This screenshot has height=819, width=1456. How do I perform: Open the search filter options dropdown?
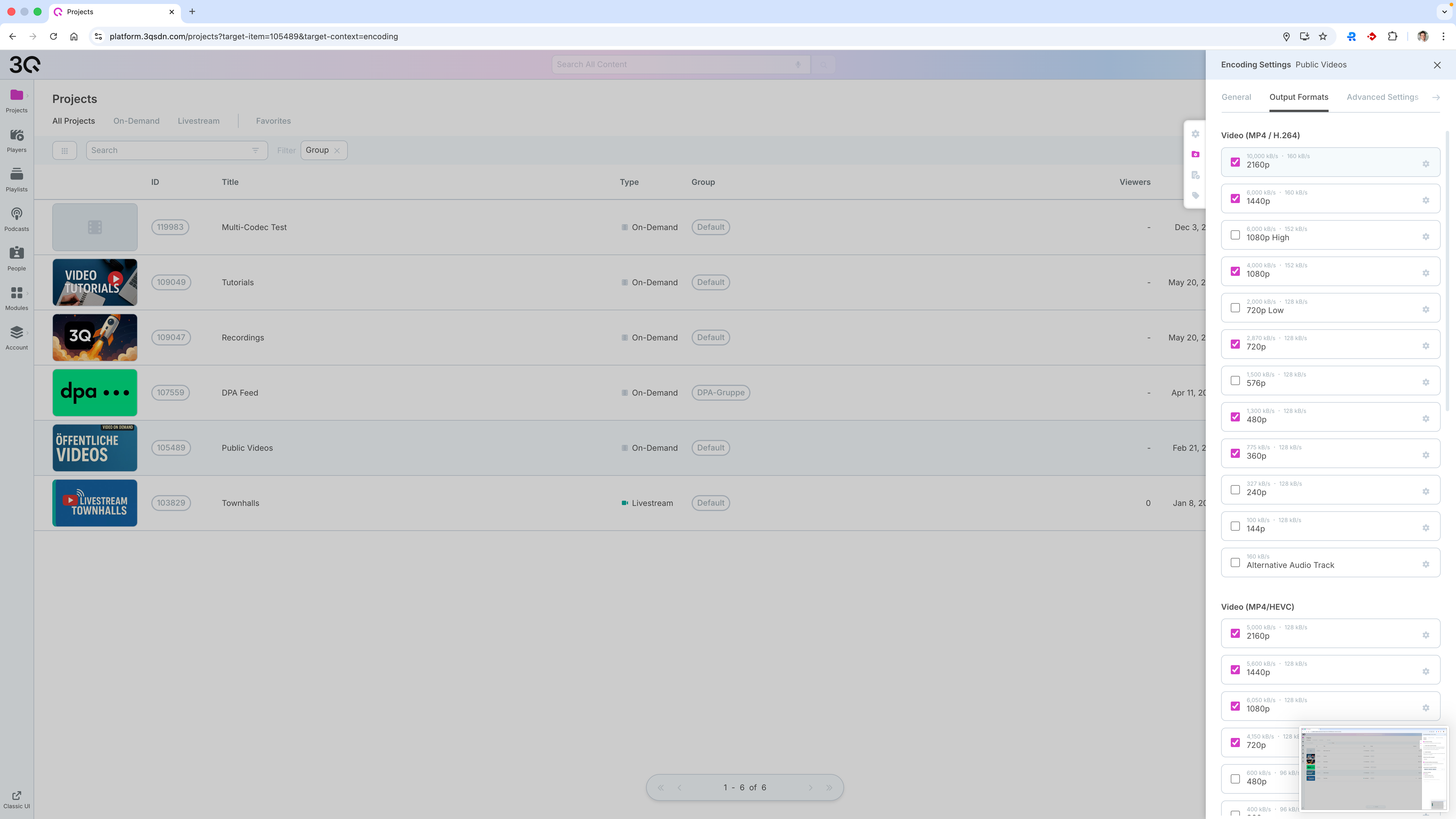click(255, 150)
